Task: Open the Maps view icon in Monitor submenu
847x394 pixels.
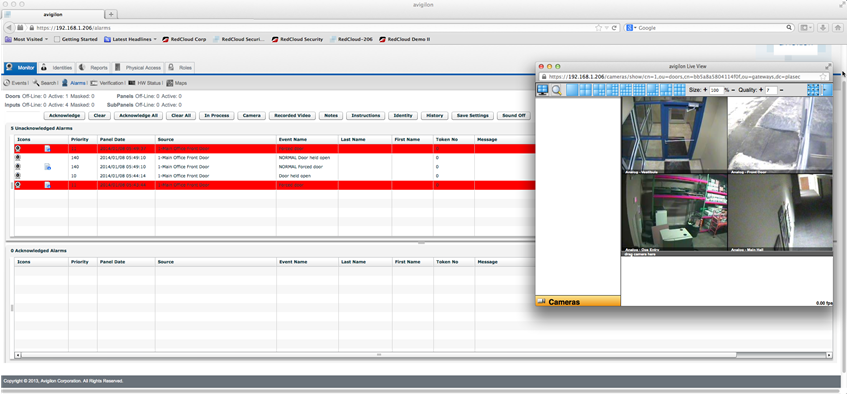Action: pos(170,83)
